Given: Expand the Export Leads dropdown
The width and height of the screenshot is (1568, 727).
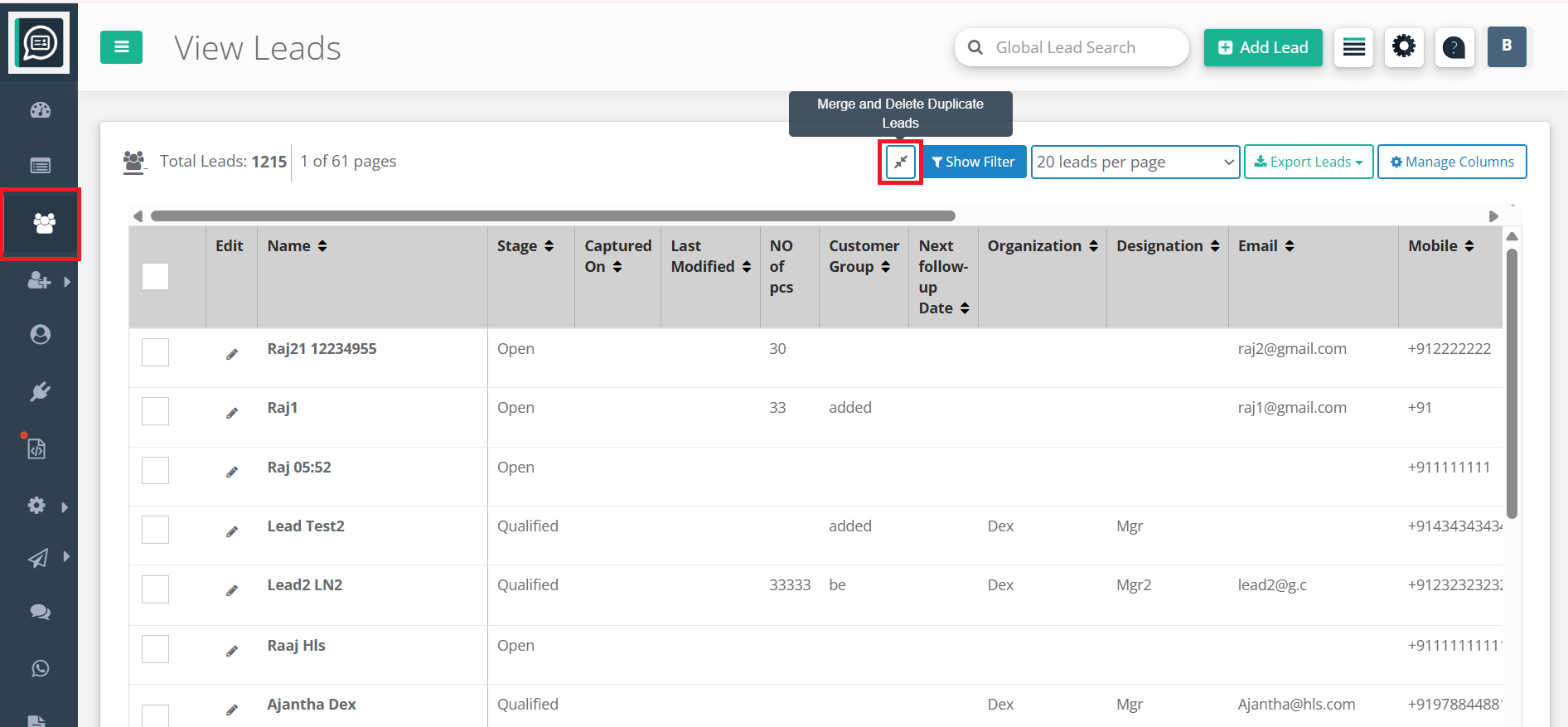Looking at the screenshot, I should (1308, 162).
